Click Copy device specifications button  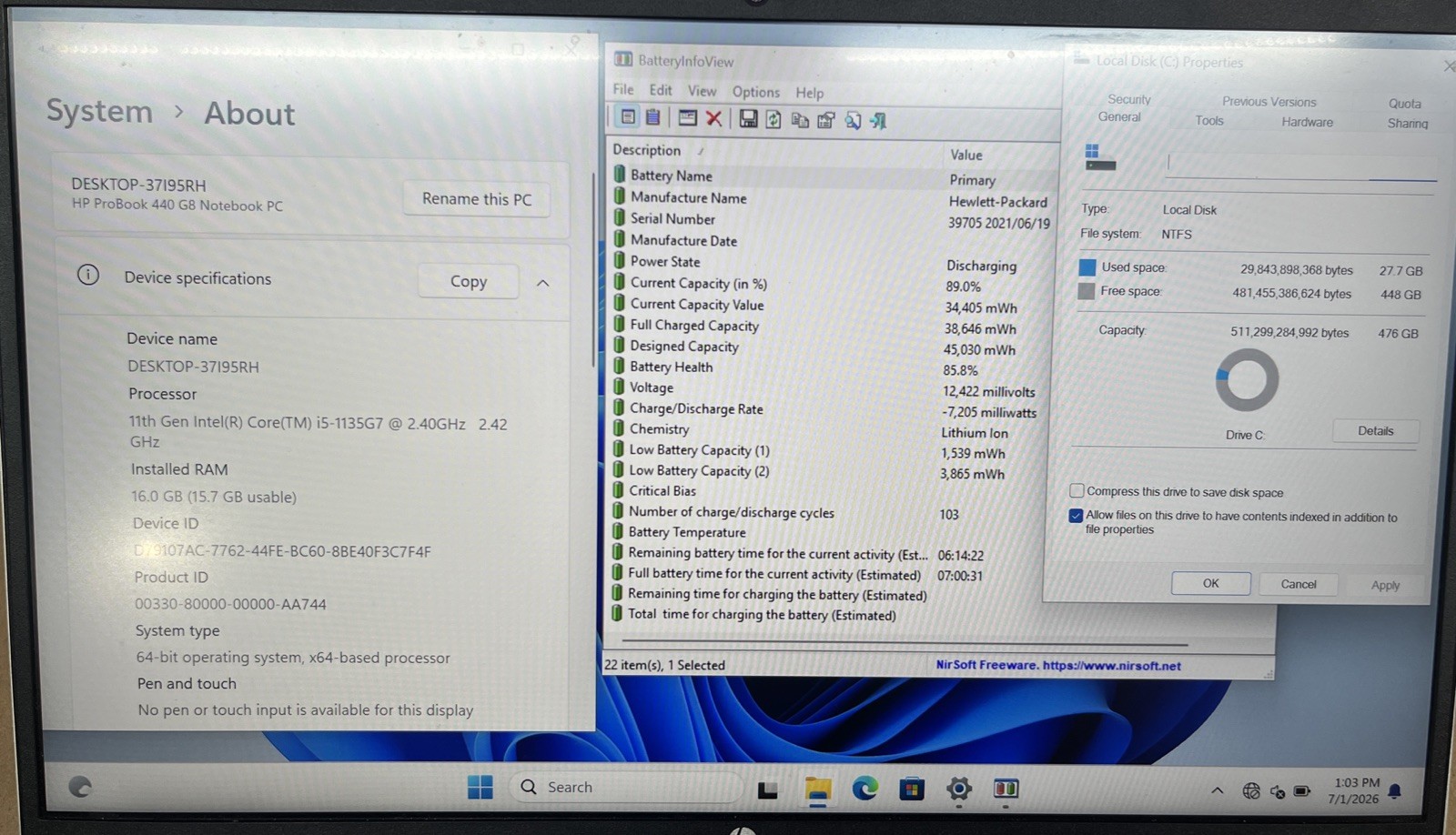(x=469, y=281)
